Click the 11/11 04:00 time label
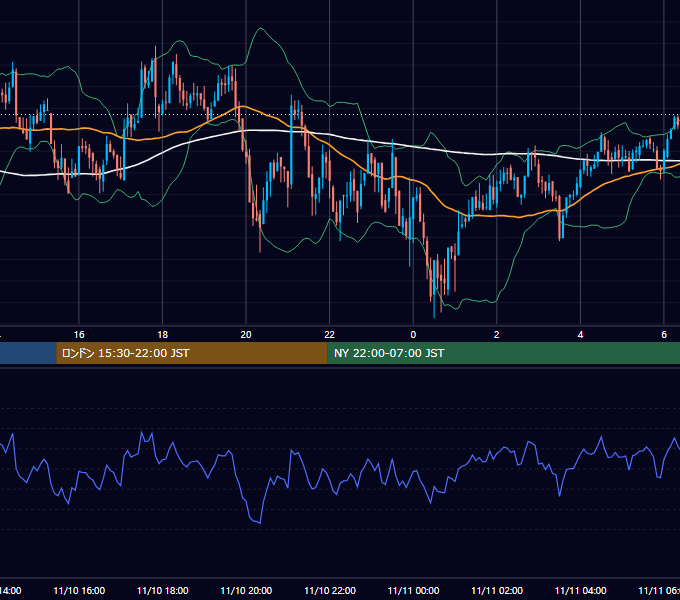 tap(581, 590)
